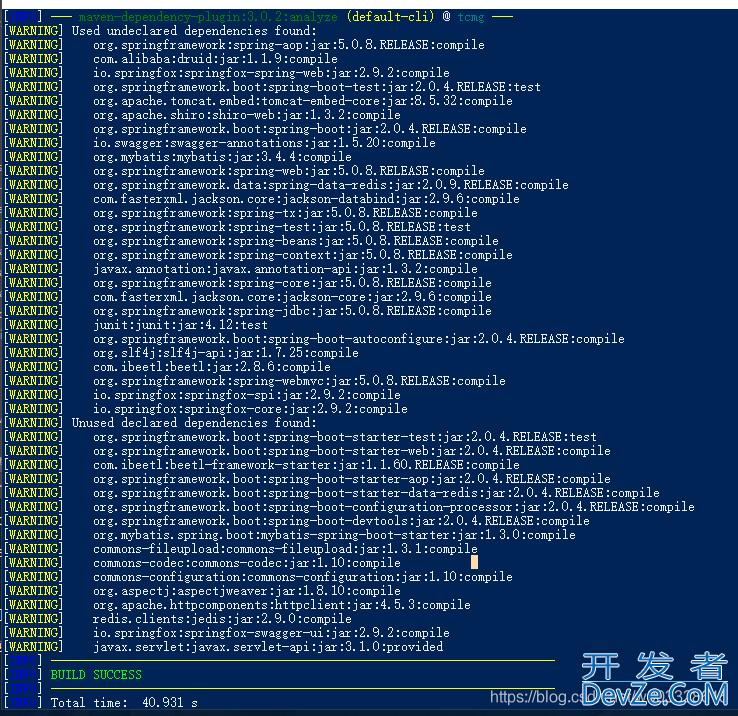Image resolution: width=738 pixels, height=716 pixels.
Task: Click the spring-aop:jar:5.0.8.RELEASE dependency line
Action: [289, 45]
